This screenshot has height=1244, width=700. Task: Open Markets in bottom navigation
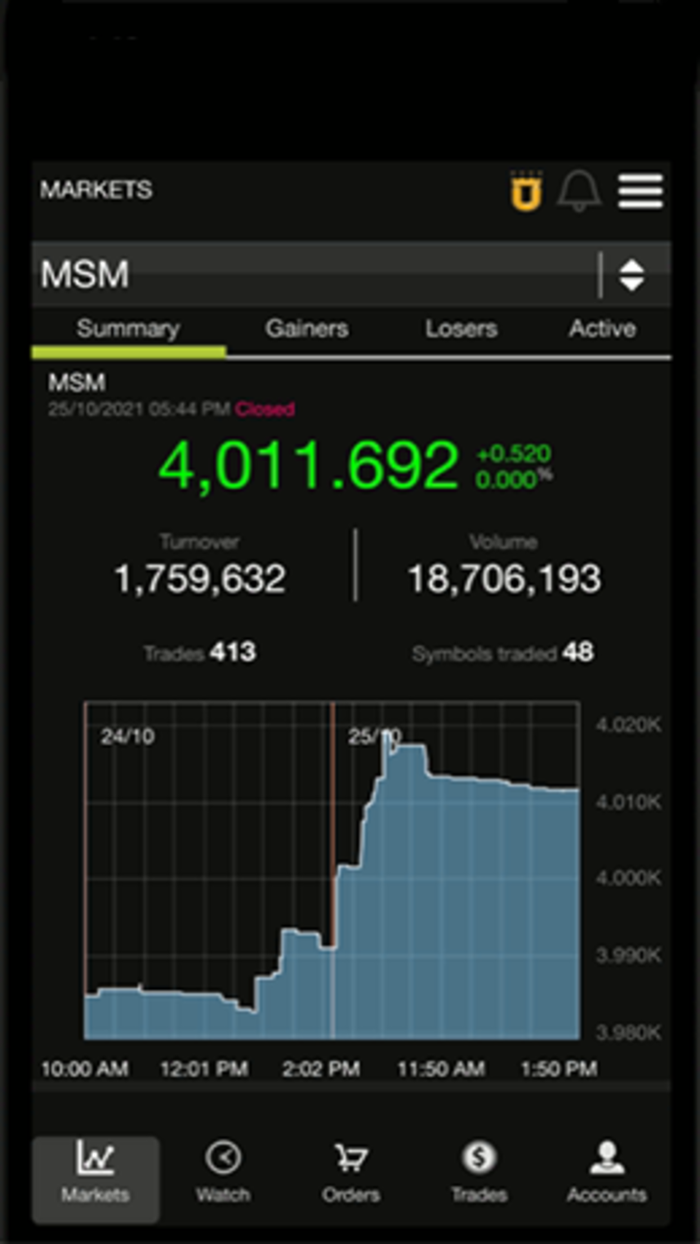[x=96, y=1178]
